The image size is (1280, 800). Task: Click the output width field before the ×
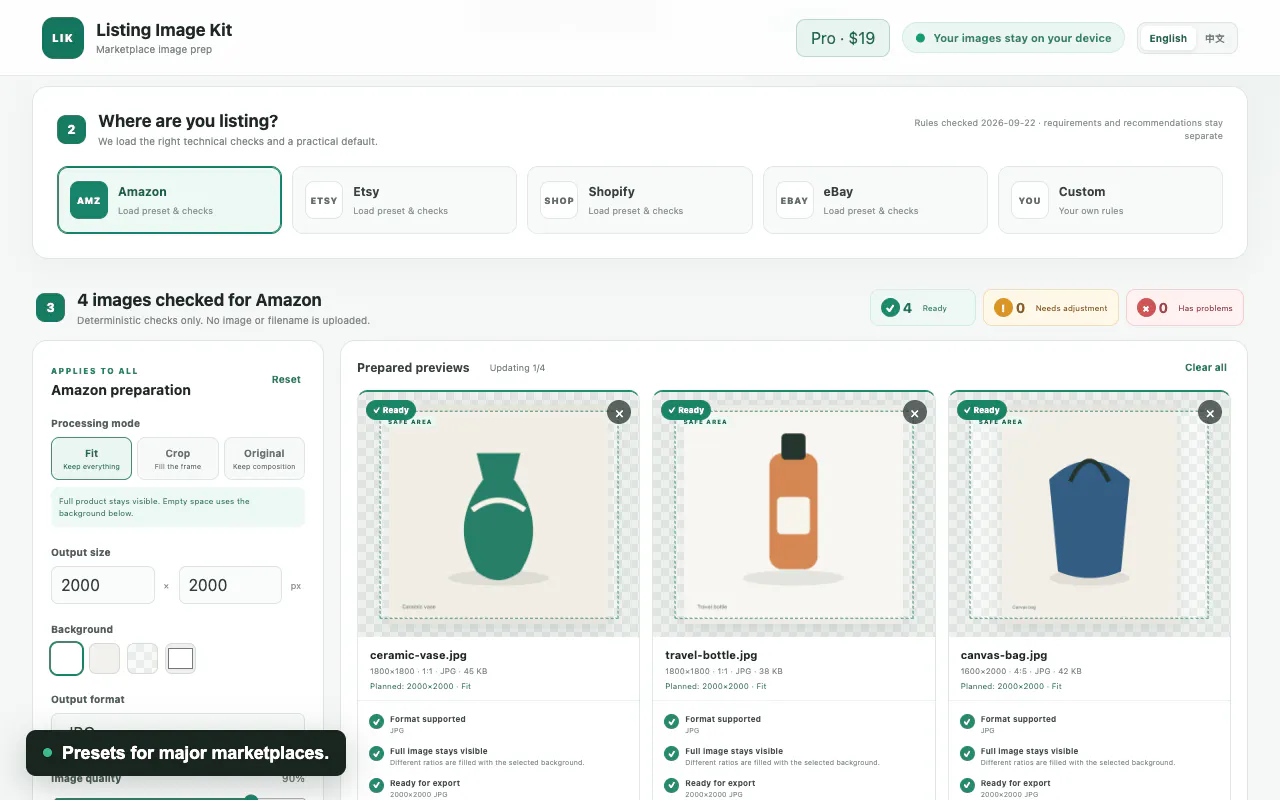pos(103,585)
